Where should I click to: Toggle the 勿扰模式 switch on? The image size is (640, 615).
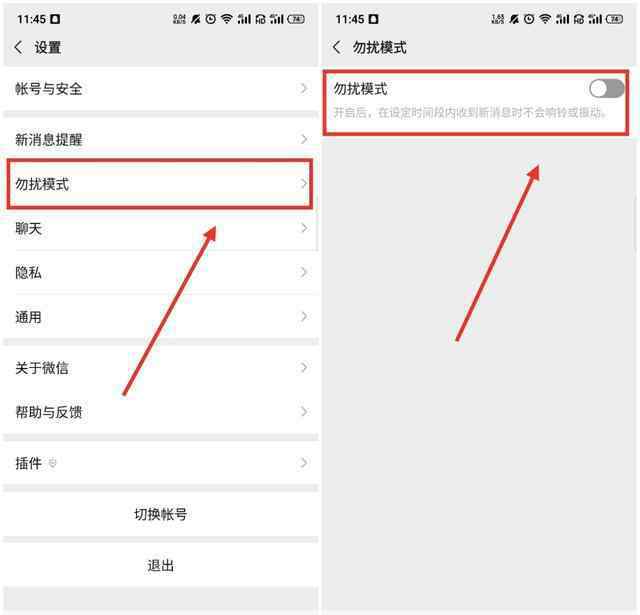click(x=606, y=88)
